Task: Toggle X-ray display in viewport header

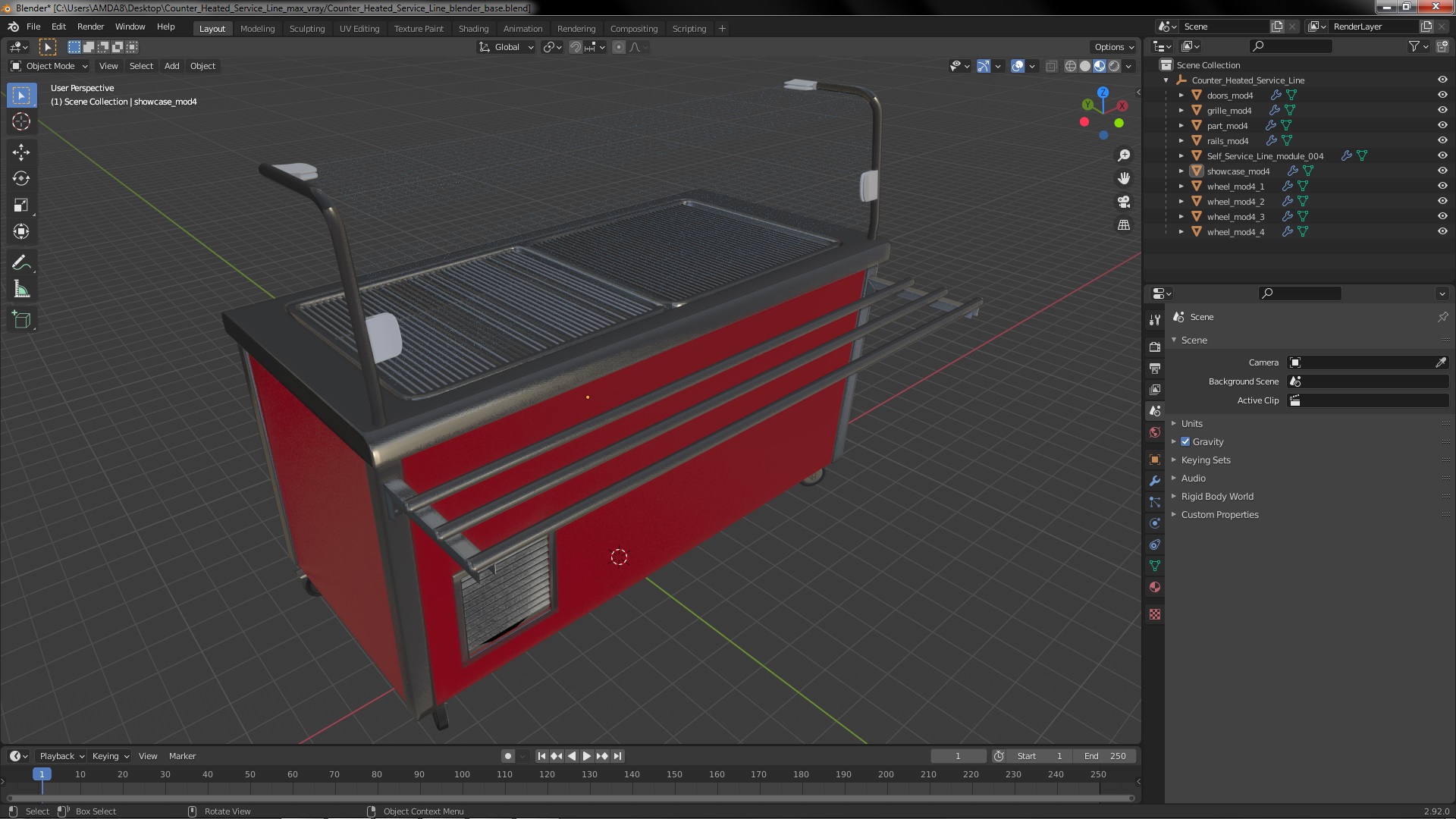Action: (x=1051, y=66)
